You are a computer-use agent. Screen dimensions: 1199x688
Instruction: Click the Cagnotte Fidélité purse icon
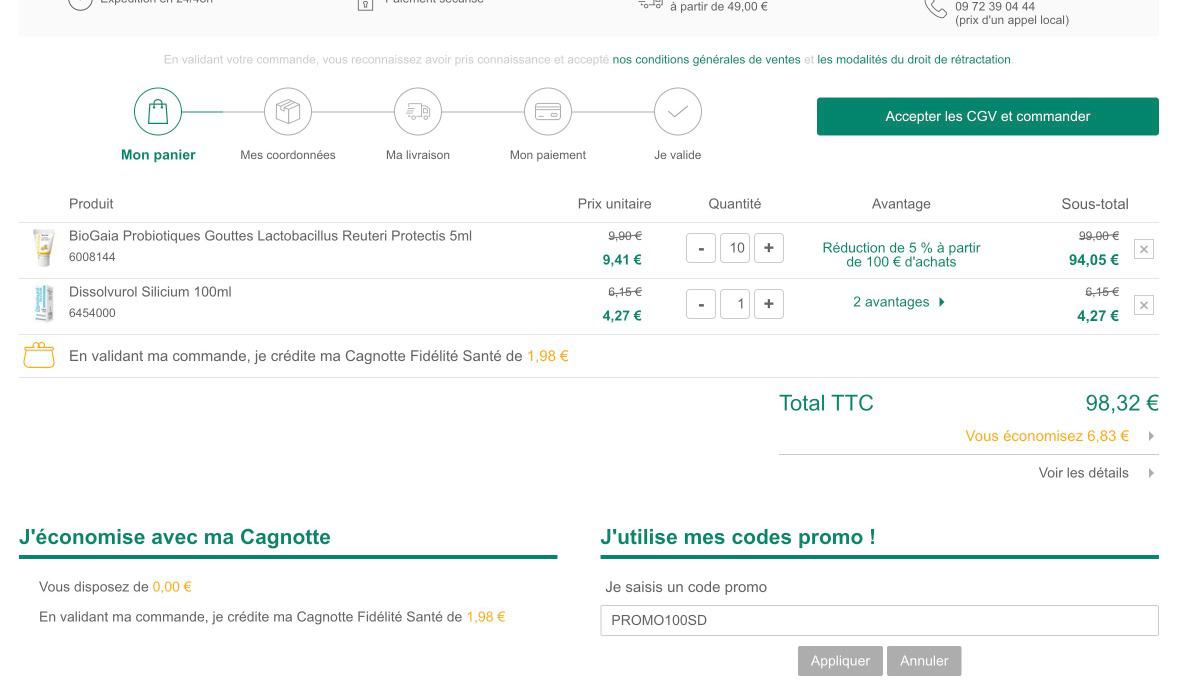click(x=39, y=356)
